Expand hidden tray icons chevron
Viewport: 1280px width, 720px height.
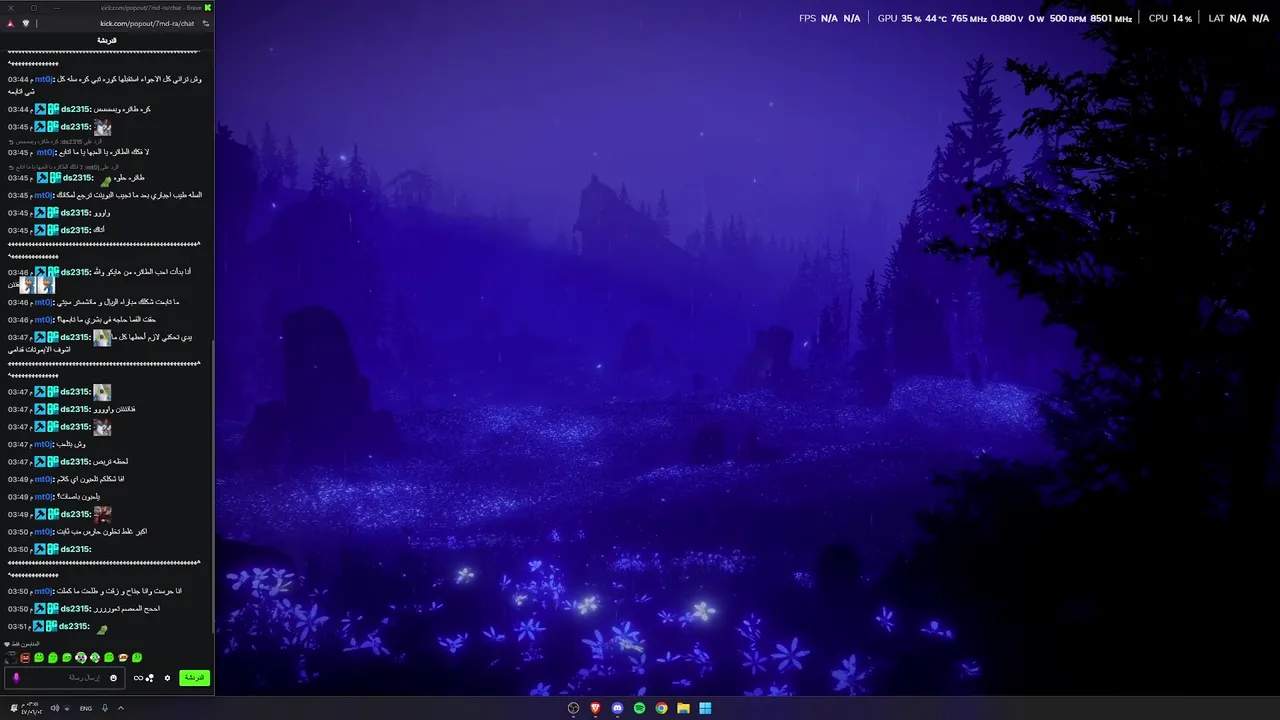[121, 708]
